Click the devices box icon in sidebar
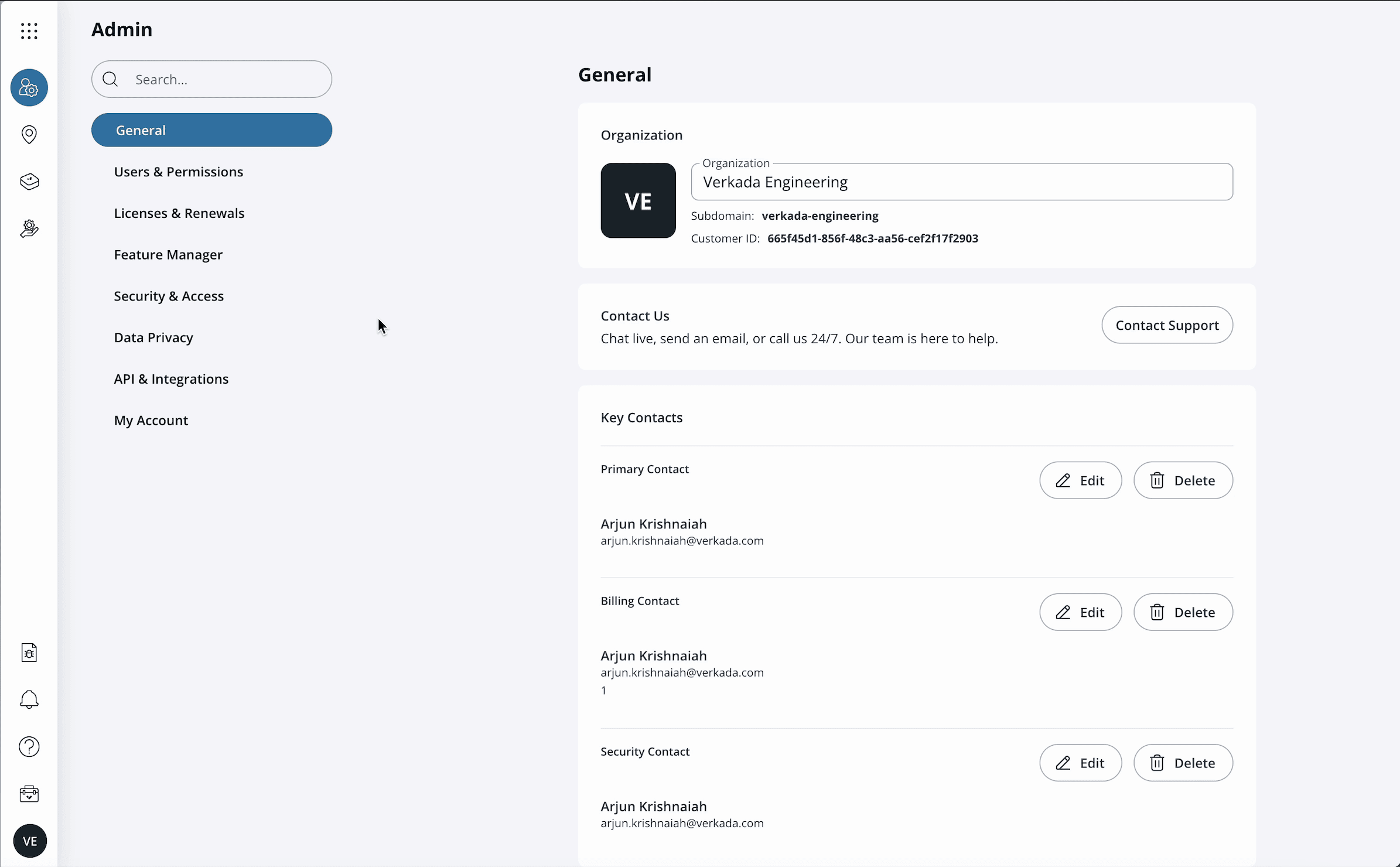The width and height of the screenshot is (1400, 867). (29, 182)
